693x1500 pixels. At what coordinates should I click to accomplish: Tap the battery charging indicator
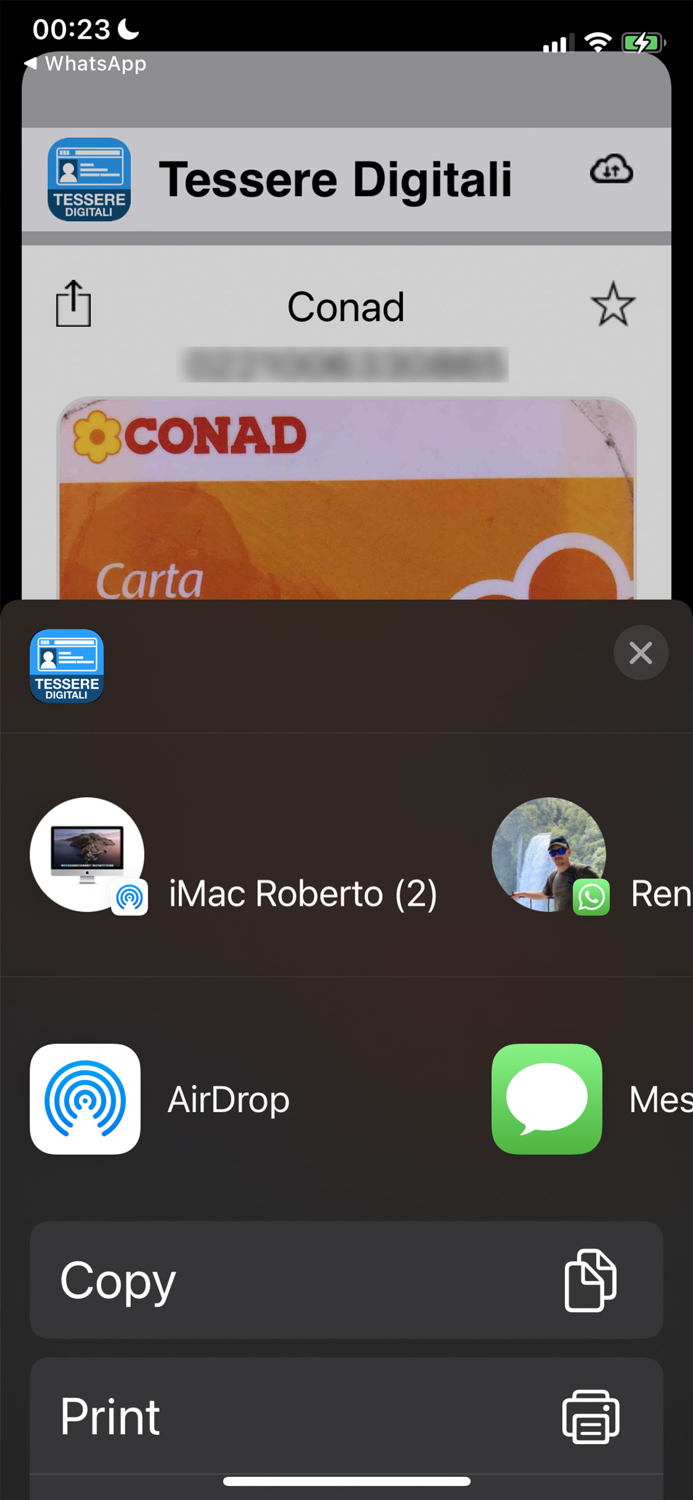[x=642, y=43]
